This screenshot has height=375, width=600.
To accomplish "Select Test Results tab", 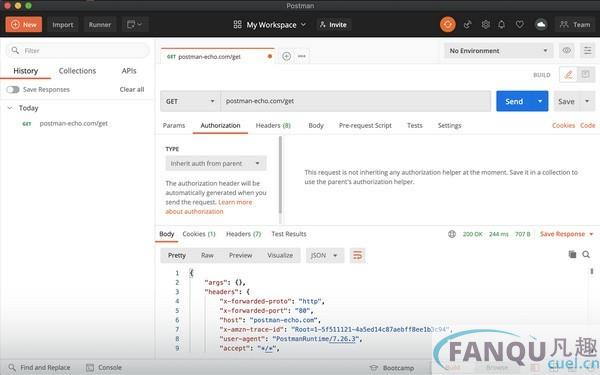I will click(x=289, y=234).
